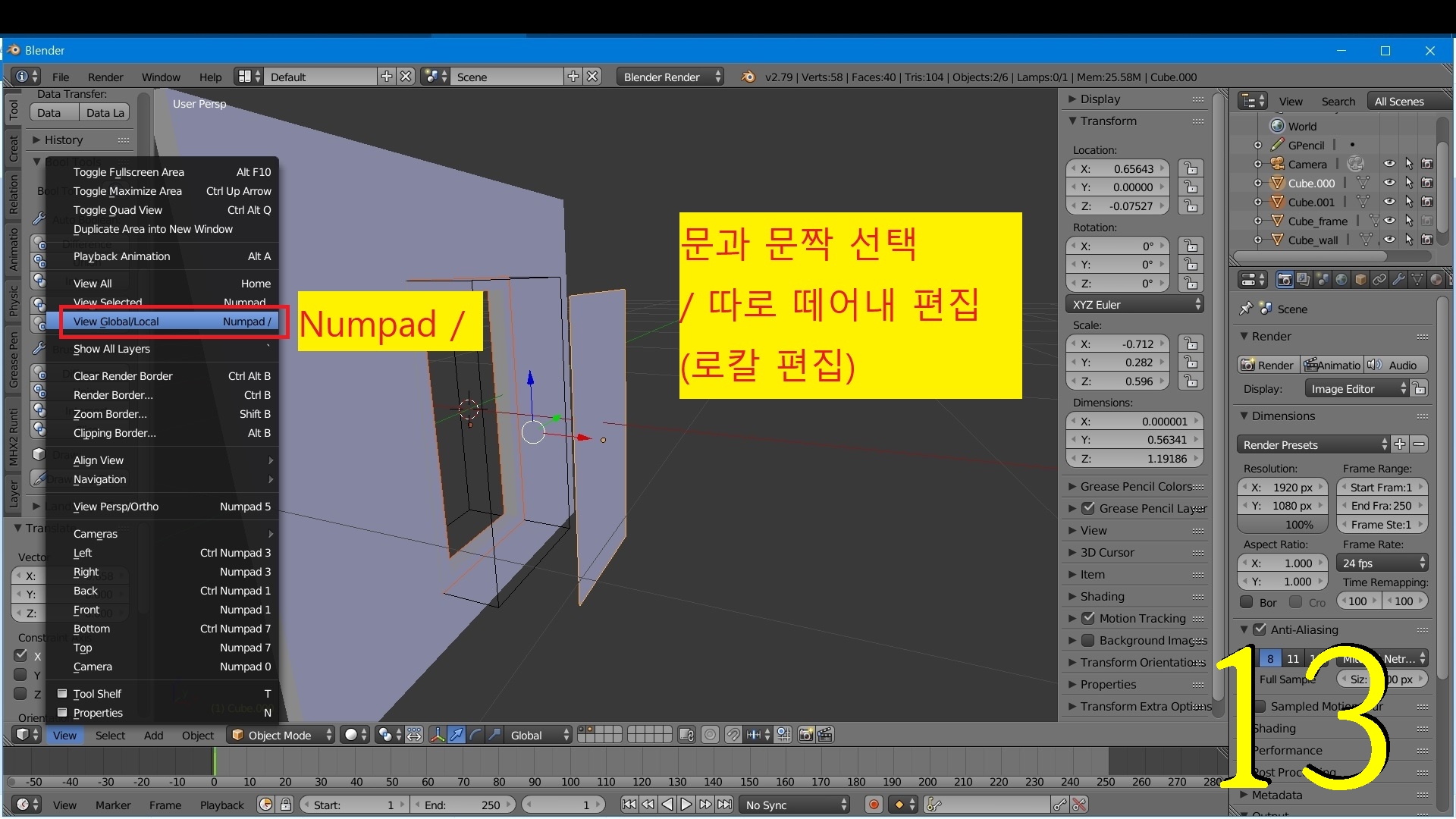The width and height of the screenshot is (1456, 819).
Task: Toggle visibility eye for Cube.000
Action: (1389, 183)
